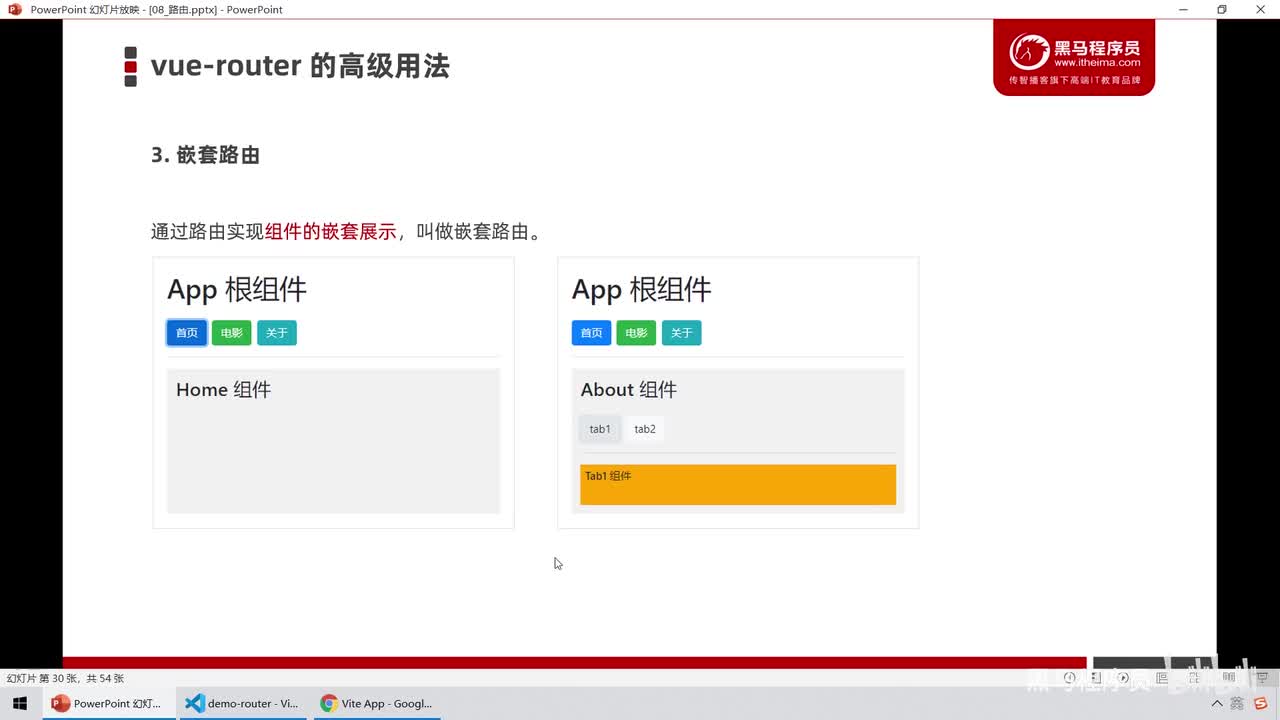Switch to Chrome Vite App window

[376, 704]
